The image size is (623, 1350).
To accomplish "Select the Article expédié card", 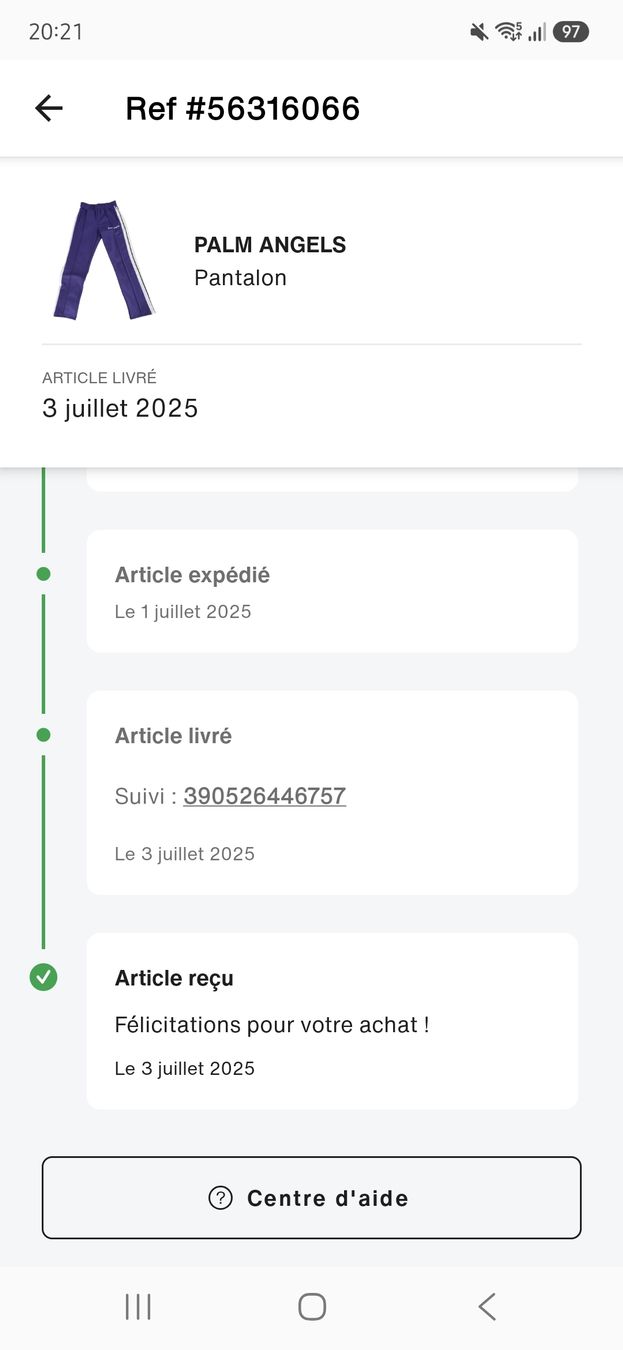I will pos(332,591).
